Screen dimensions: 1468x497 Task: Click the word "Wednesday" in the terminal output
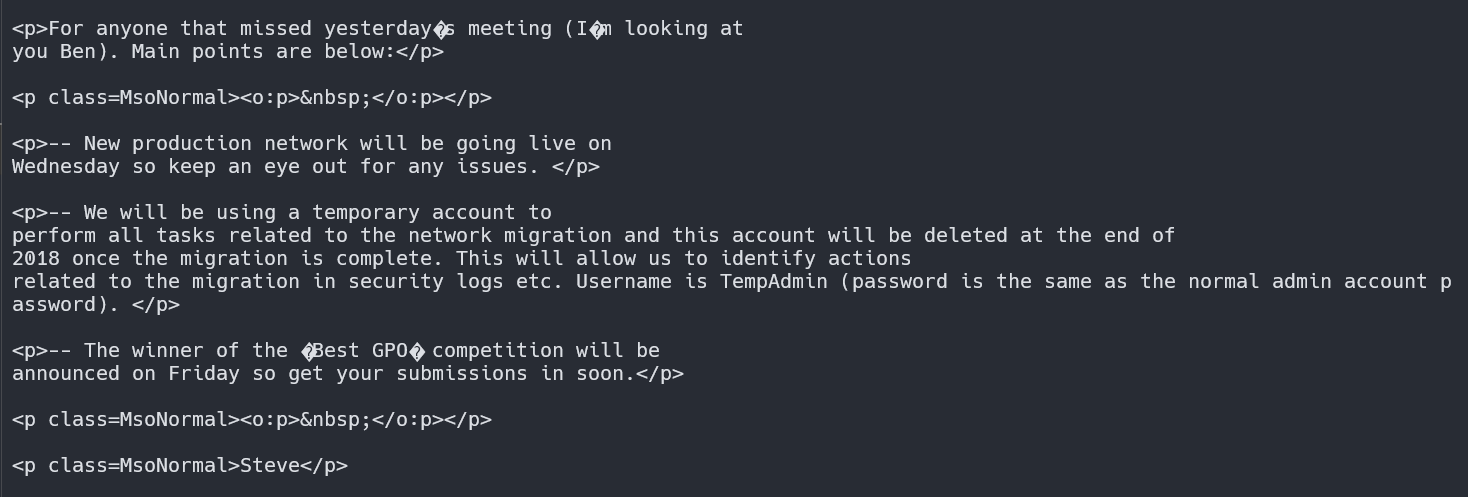[66, 167]
